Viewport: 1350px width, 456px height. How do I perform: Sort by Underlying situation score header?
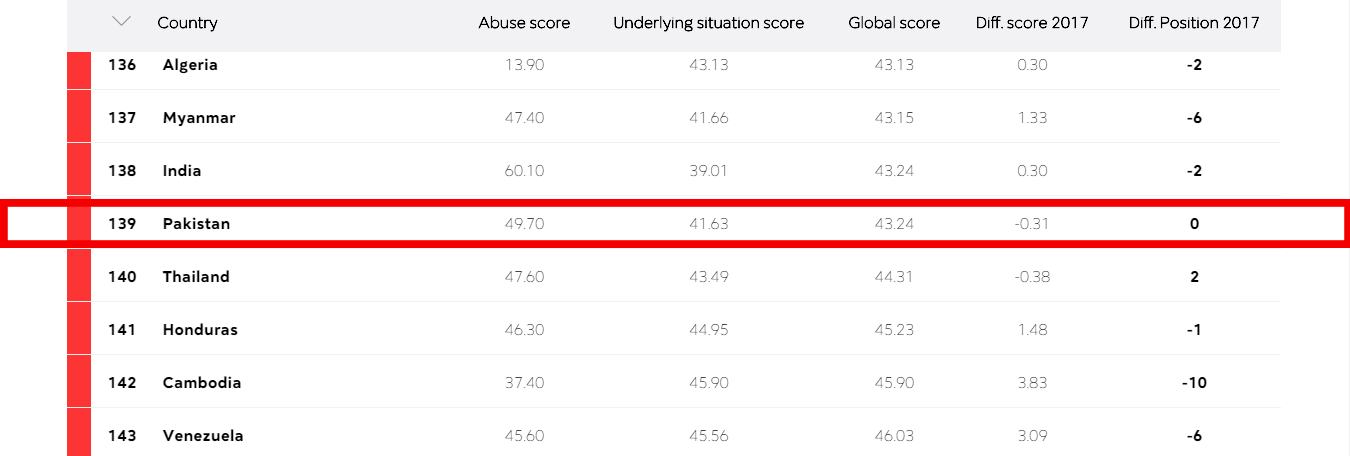point(708,23)
